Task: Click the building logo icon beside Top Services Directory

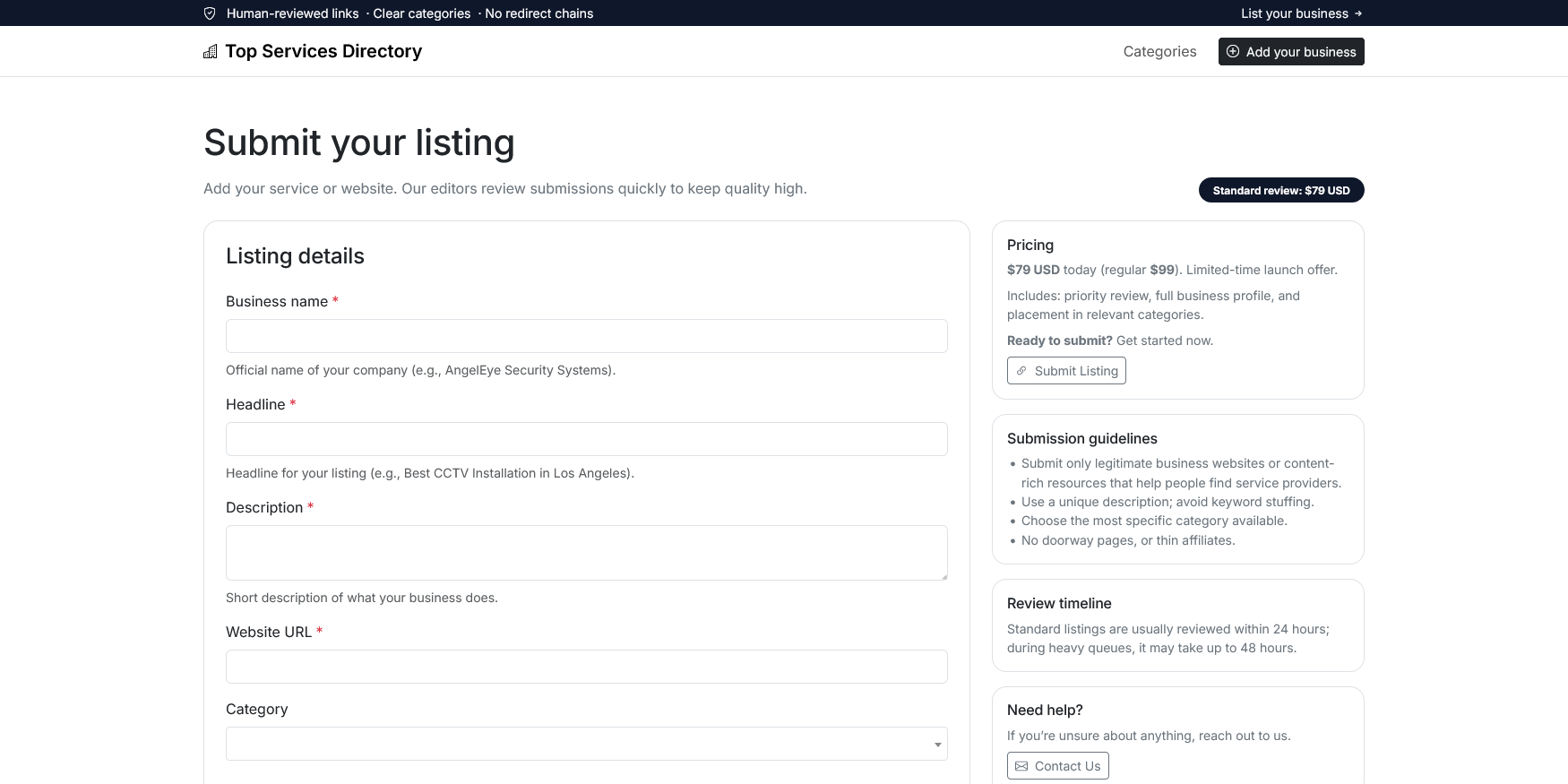Action: 211,52
